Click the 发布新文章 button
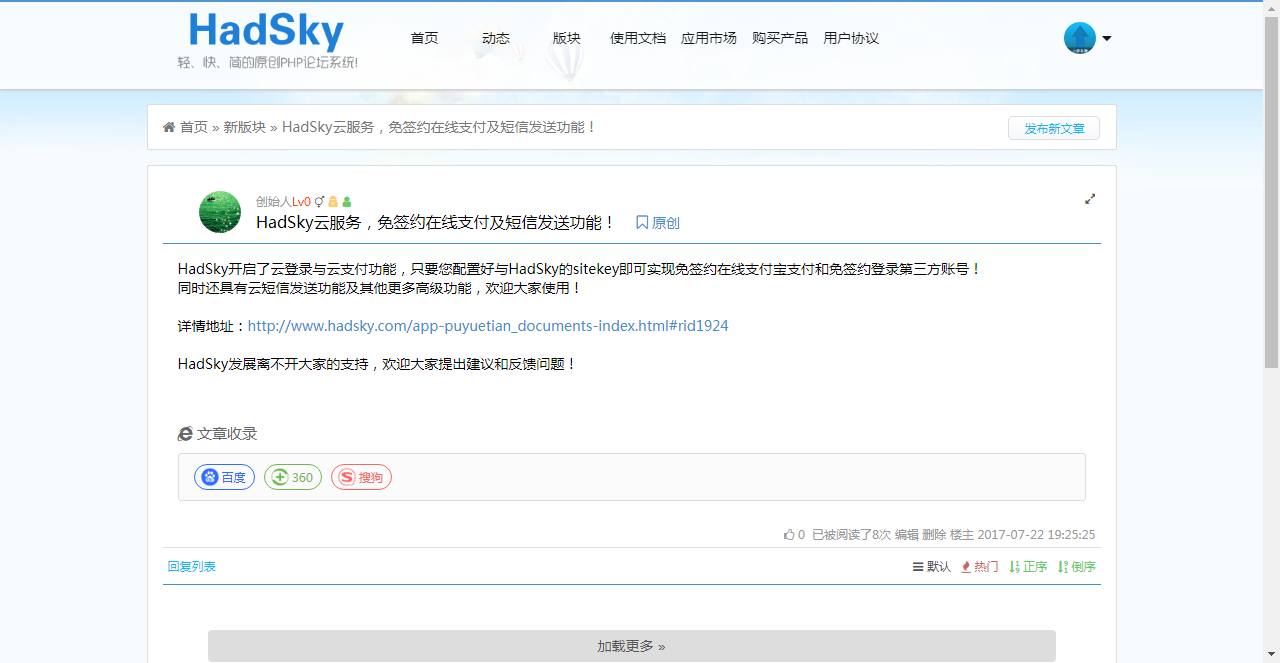 coord(1054,128)
